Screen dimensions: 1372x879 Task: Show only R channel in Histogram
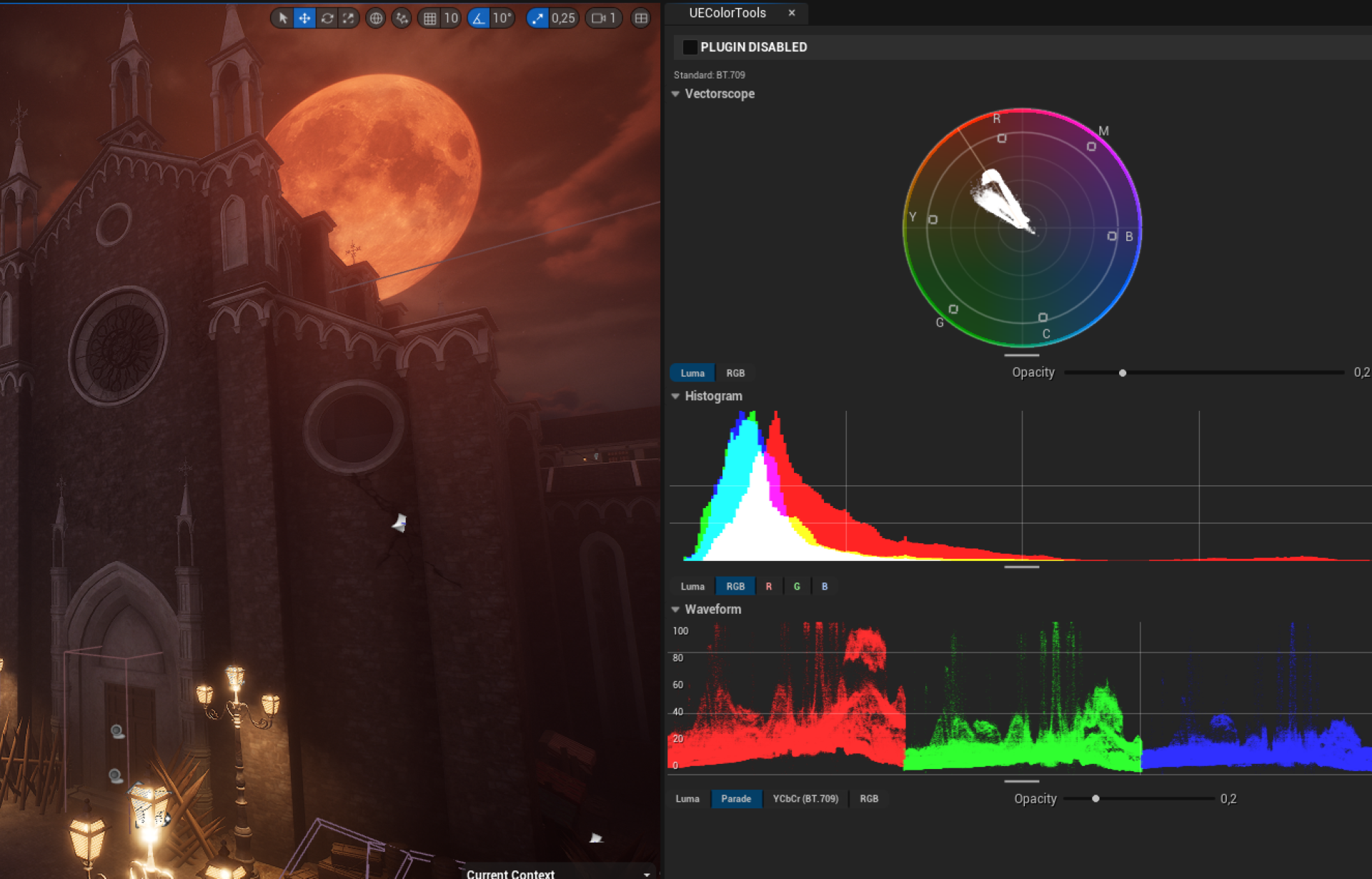coord(769,587)
